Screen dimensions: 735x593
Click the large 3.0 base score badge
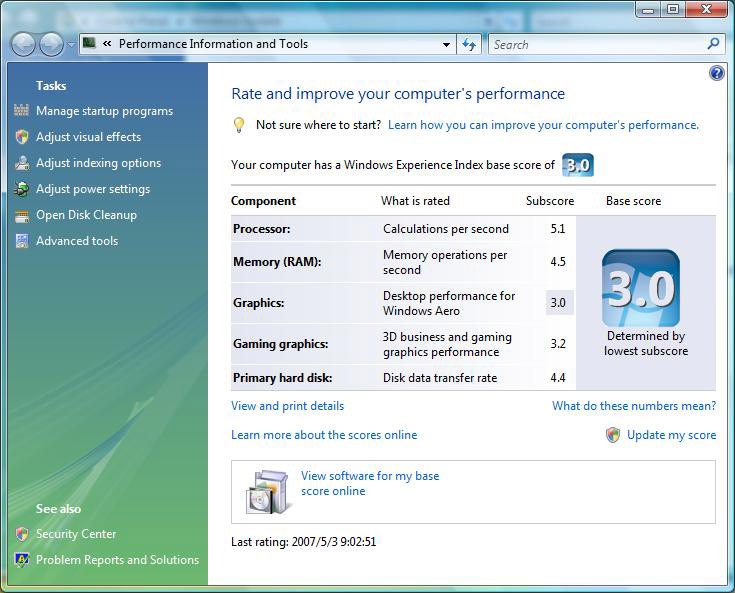[x=640, y=289]
